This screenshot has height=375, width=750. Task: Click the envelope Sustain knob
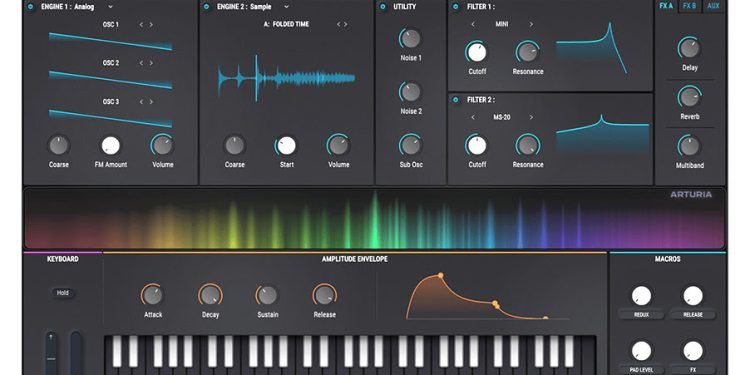(267, 295)
